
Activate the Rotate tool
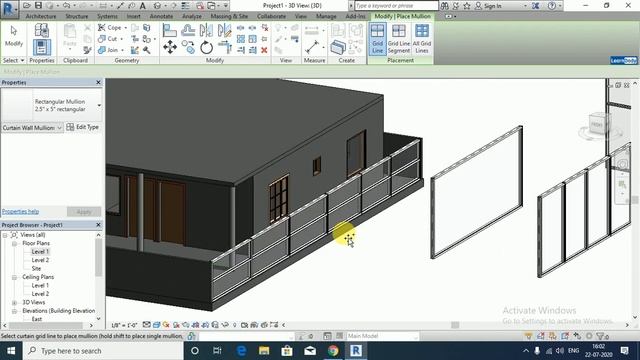coord(206,47)
